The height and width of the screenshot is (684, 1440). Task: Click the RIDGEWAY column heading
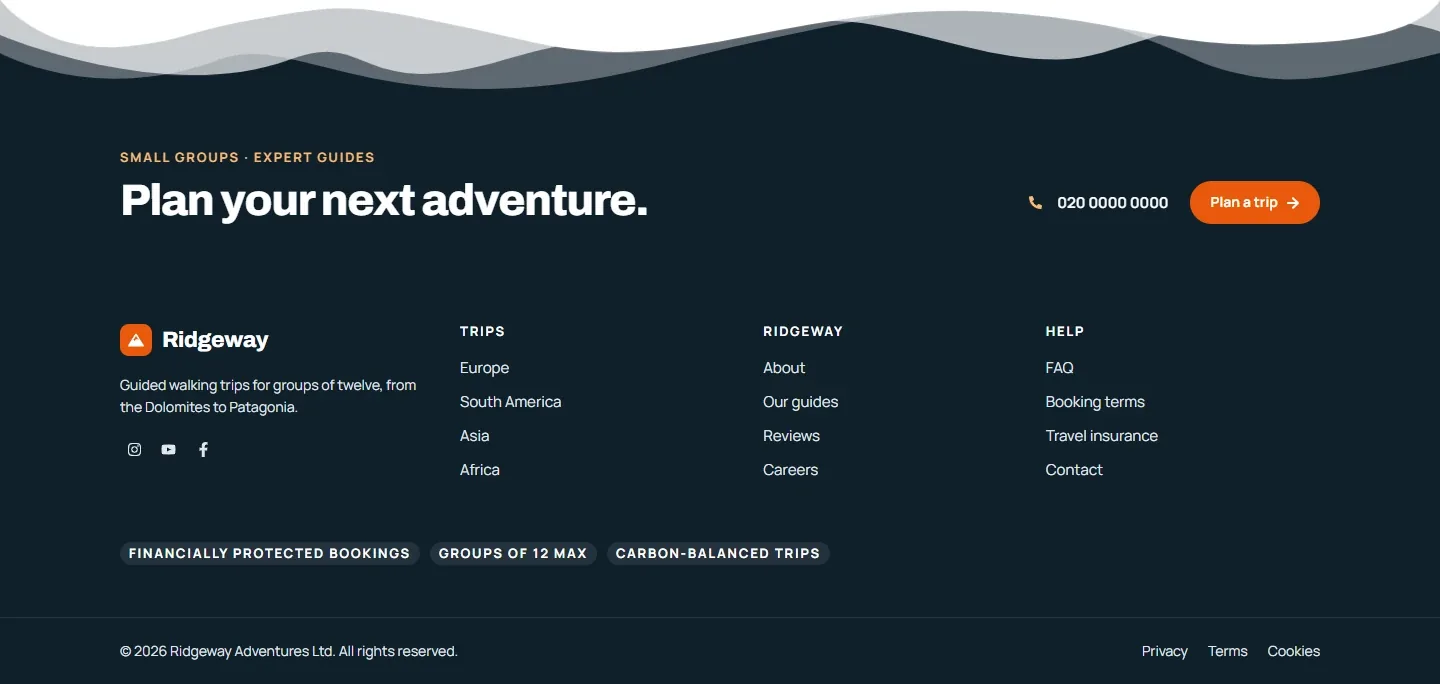[803, 331]
